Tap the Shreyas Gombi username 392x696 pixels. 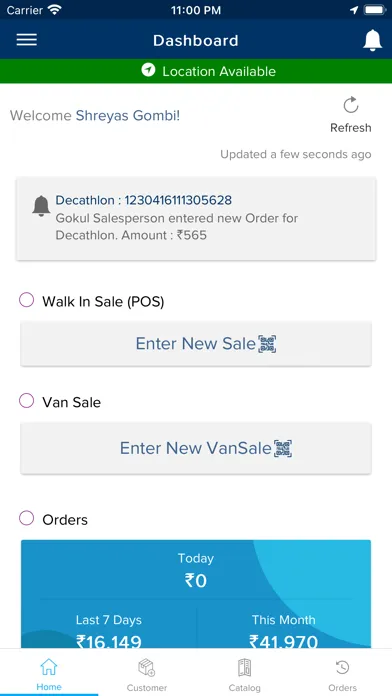click(128, 116)
